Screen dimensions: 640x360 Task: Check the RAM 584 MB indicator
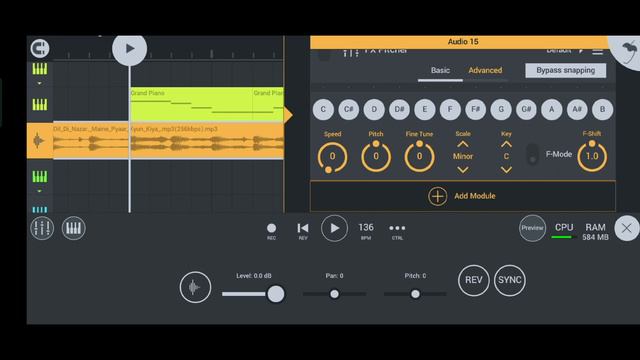pyautogui.click(x=595, y=231)
